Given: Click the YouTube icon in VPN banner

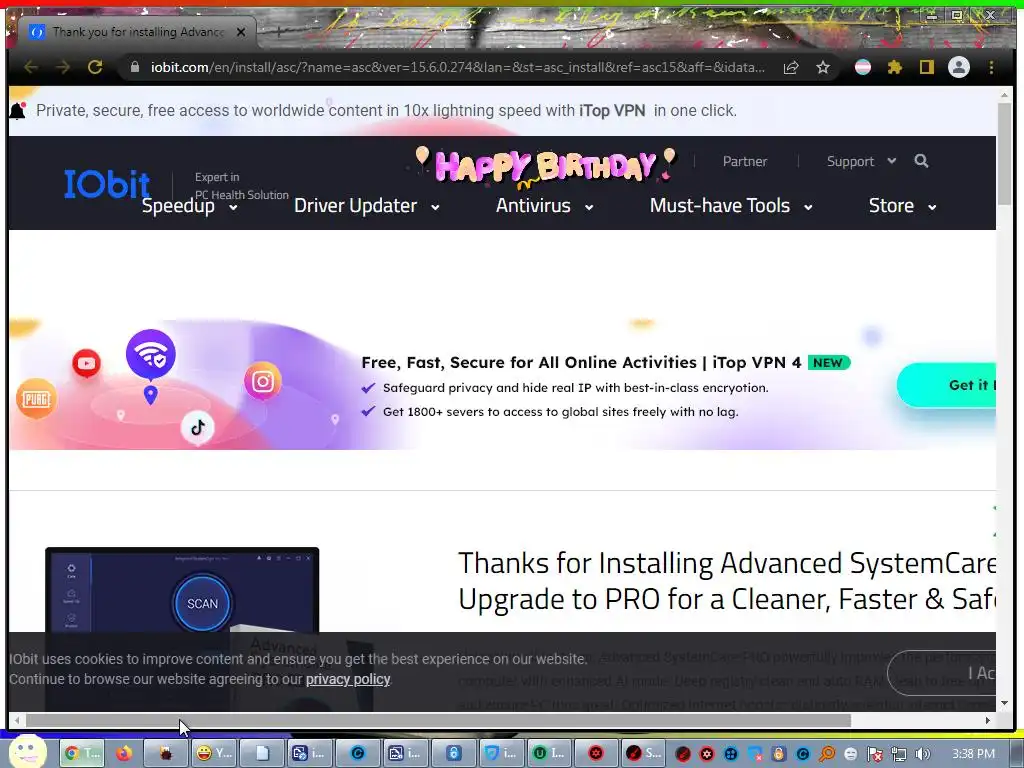Looking at the screenshot, I should pos(86,363).
